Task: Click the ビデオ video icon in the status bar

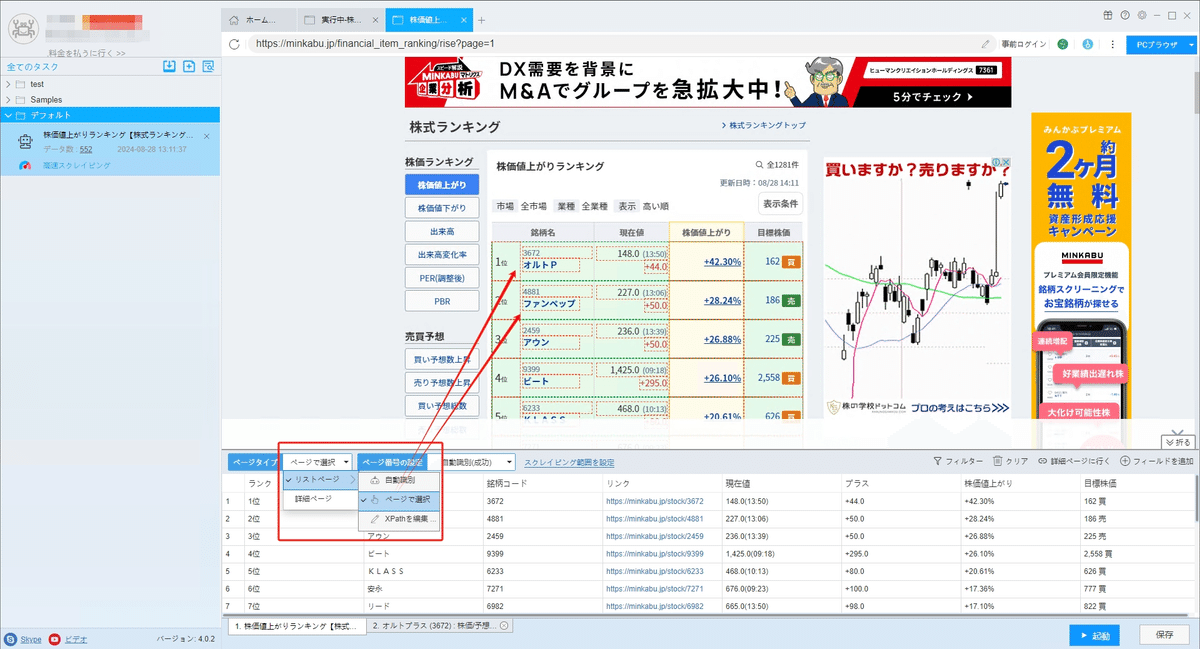Action: (54, 638)
